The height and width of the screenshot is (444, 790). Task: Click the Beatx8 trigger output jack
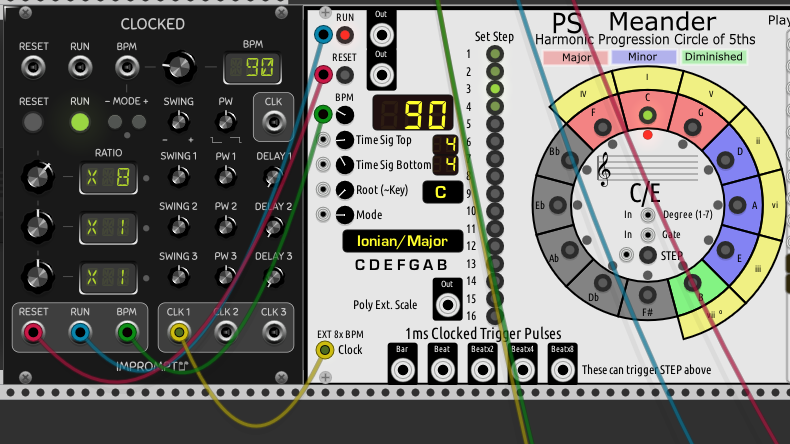(x=562, y=370)
